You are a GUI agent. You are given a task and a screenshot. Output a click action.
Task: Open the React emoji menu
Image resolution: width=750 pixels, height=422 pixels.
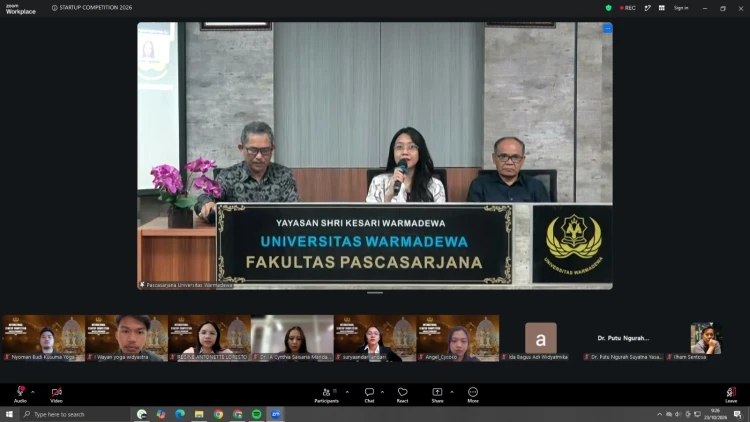pyautogui.click(x=402, y=395)
